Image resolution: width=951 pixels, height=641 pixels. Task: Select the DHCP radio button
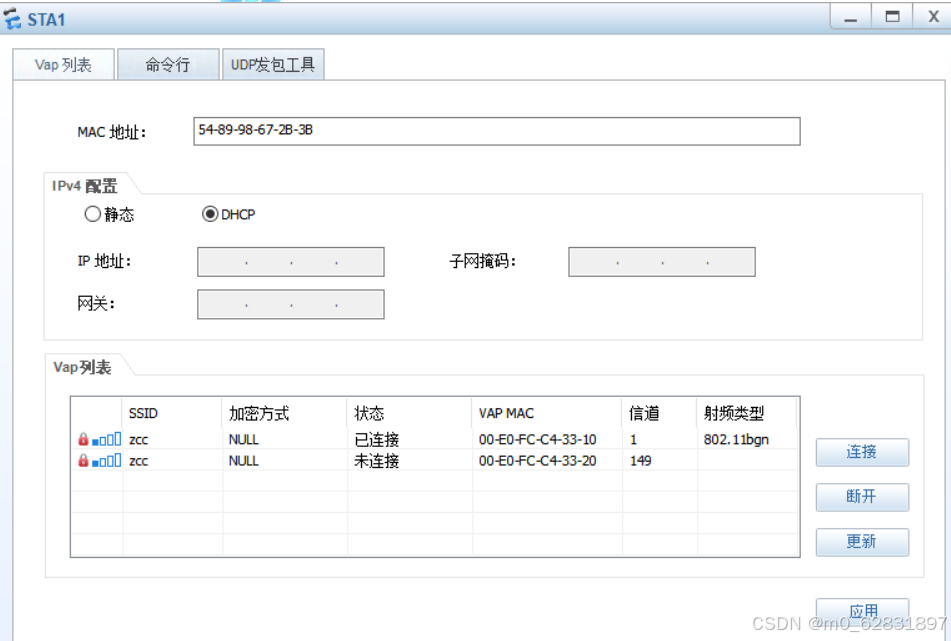pos(209,213)
